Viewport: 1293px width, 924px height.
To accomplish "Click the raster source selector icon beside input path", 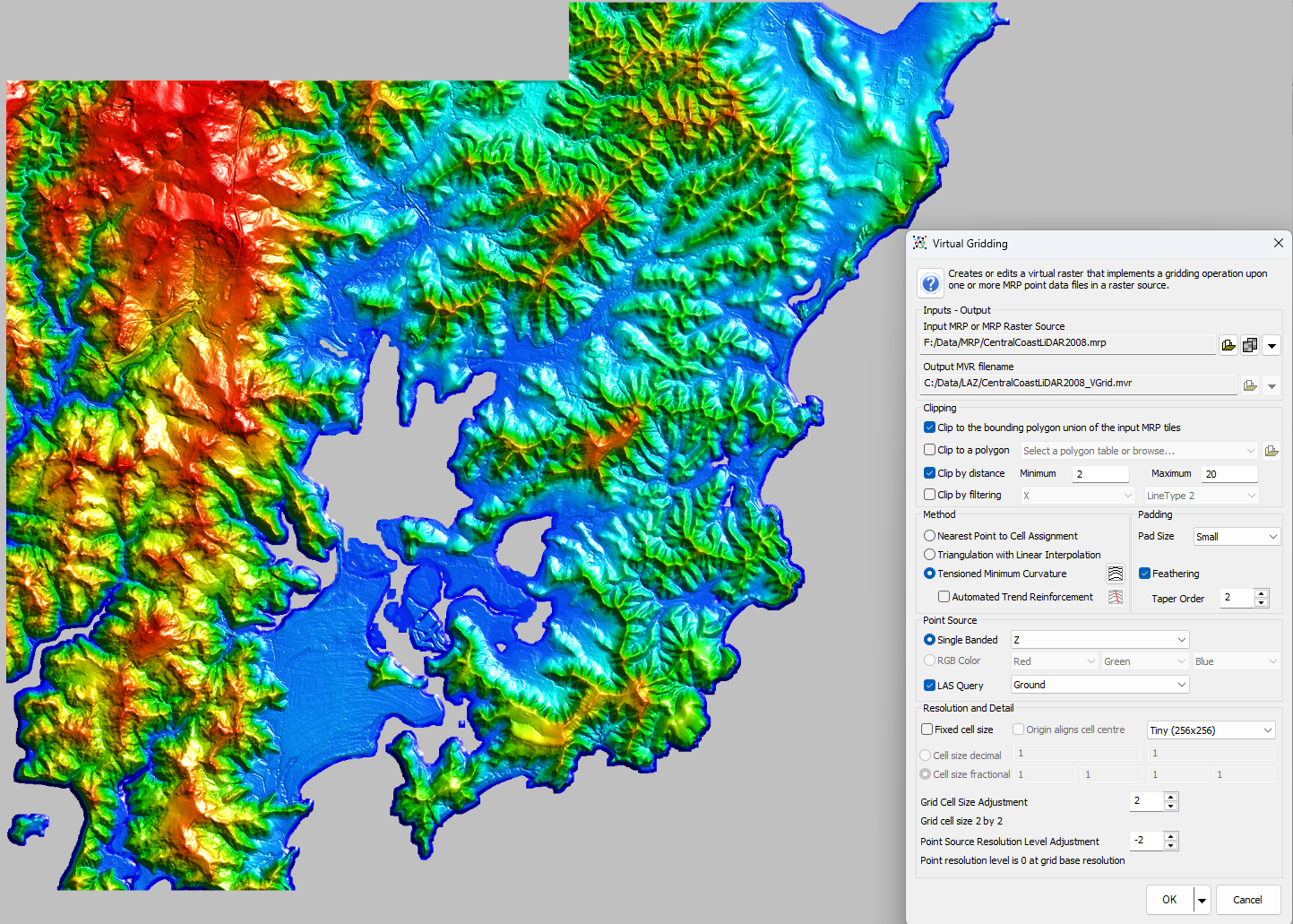I will pos(1250,345).
